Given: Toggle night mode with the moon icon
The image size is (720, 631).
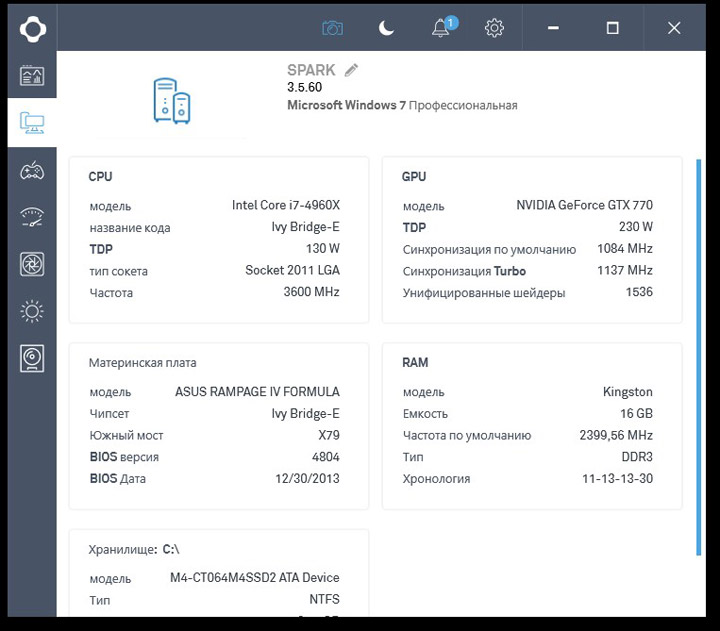Looking at the screenshot, I should 386,28.
